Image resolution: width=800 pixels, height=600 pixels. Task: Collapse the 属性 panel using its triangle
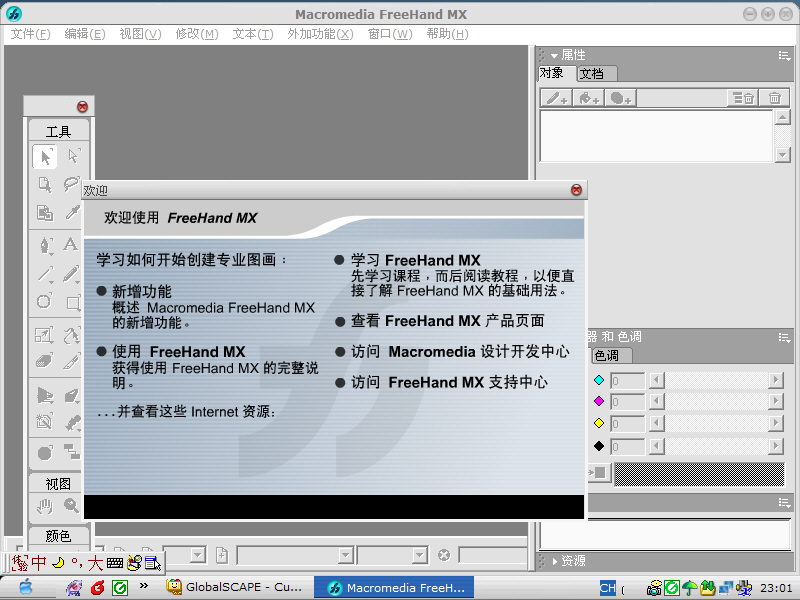(x=554, y=56)
